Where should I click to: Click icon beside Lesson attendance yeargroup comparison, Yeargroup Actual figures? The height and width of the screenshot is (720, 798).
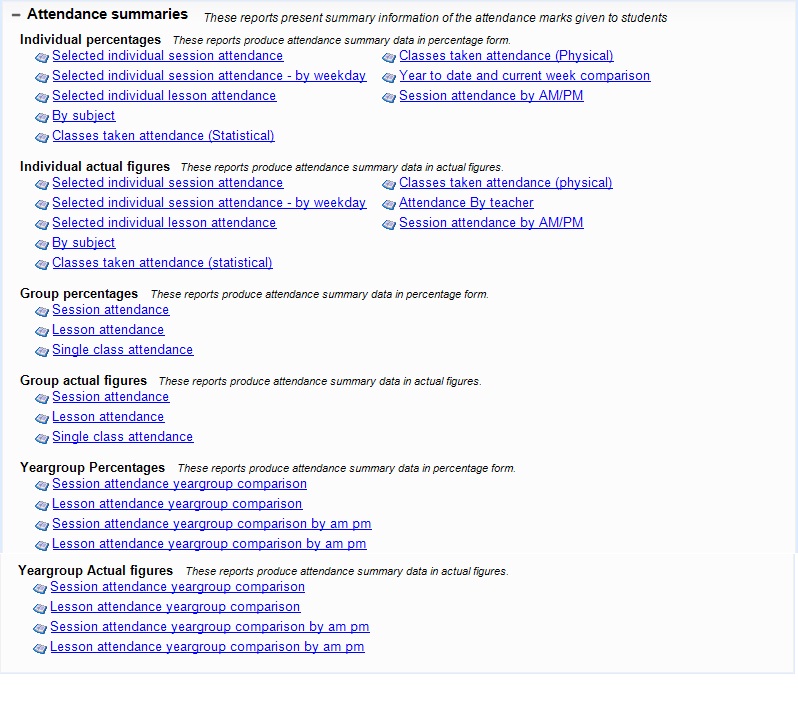(x=40, y=609)
